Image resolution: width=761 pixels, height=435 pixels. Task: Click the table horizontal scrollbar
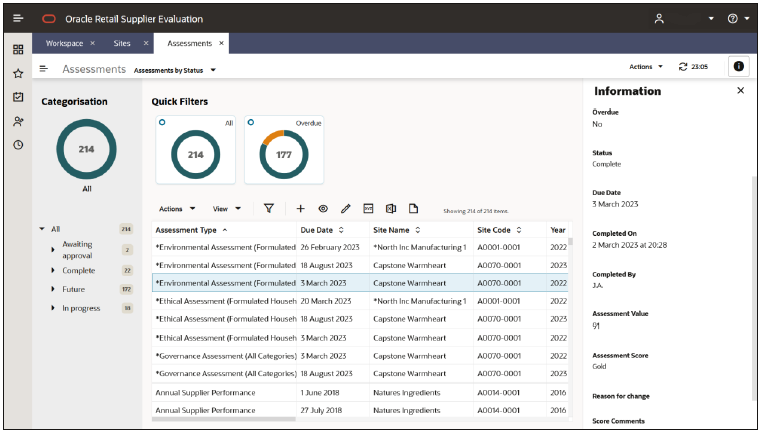224,419
